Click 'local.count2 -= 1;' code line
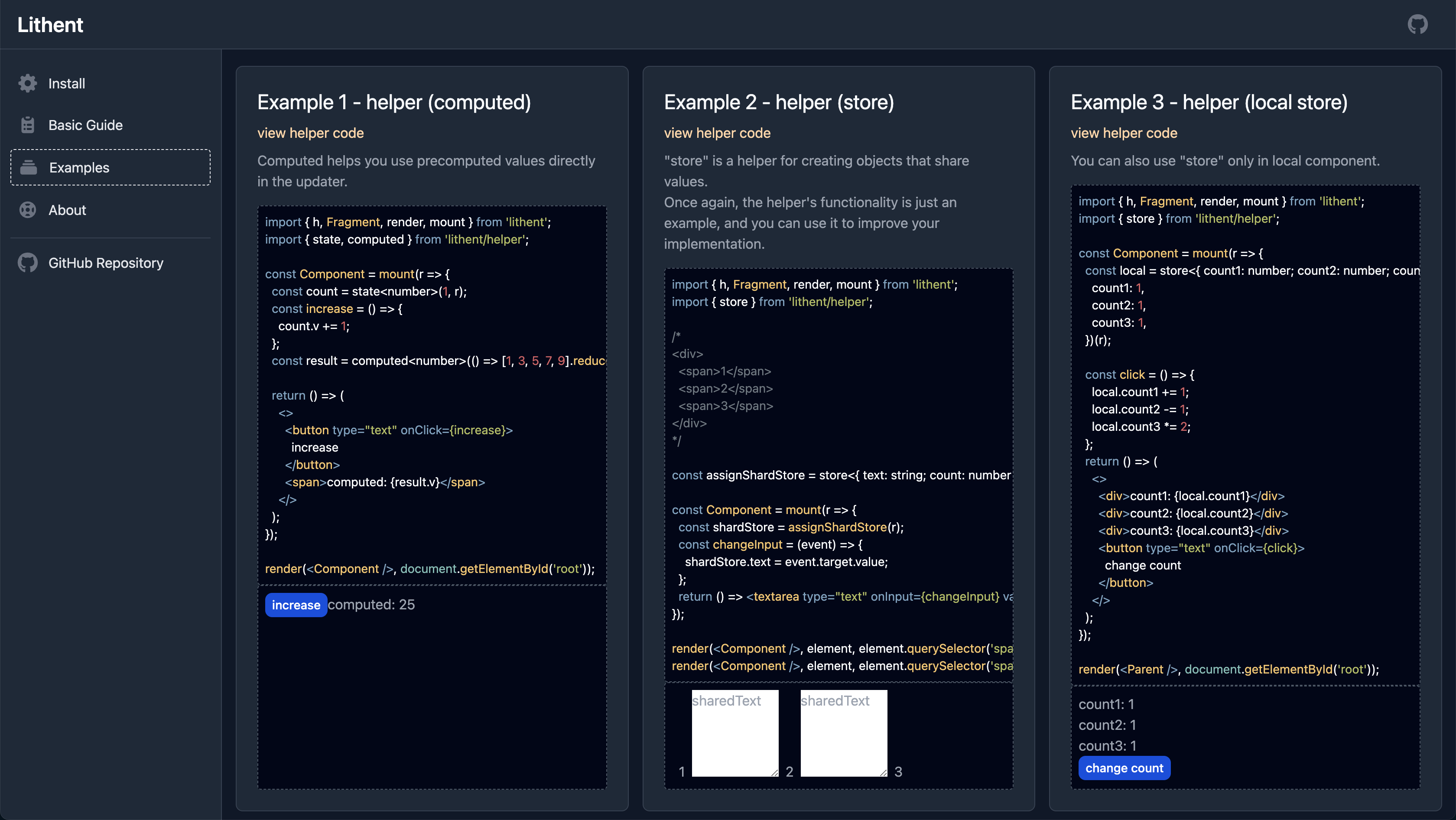 [1140, 409]
